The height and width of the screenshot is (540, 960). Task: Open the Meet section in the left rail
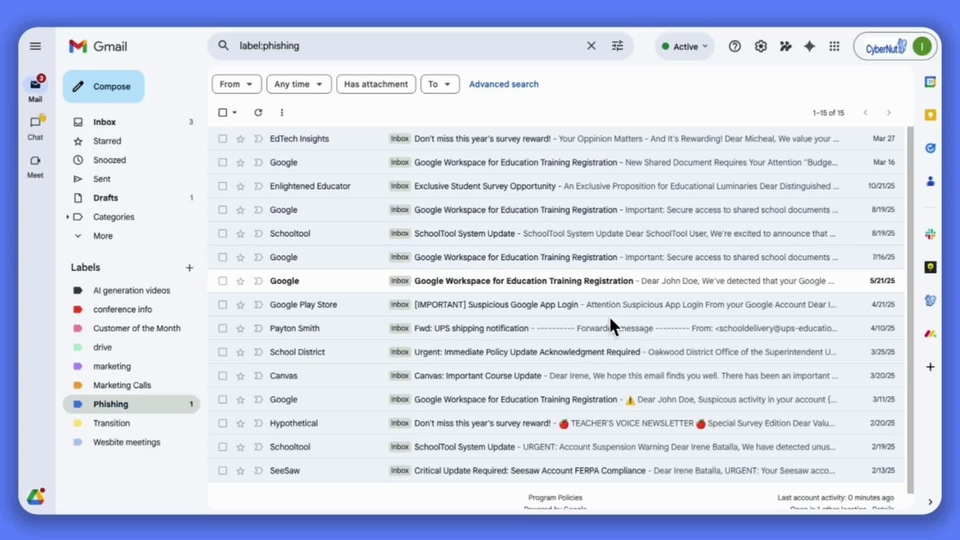pos(36,166)
